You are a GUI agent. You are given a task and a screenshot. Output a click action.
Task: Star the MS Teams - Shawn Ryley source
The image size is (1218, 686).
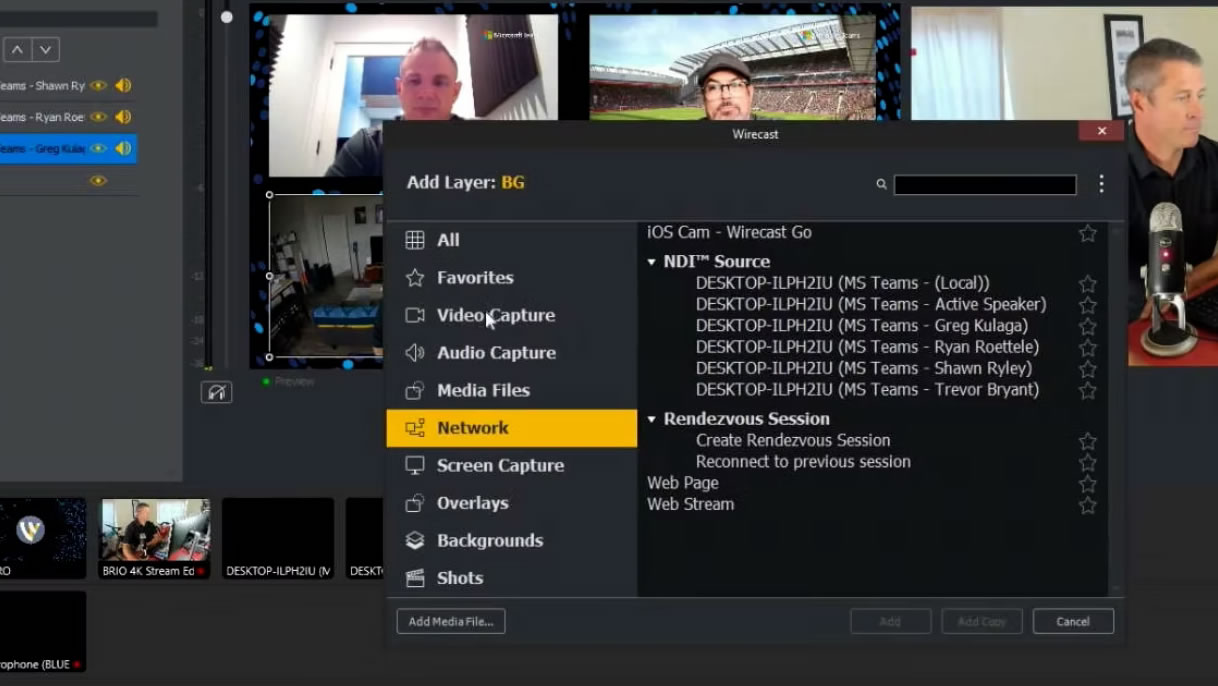[x=1088, y=369]
